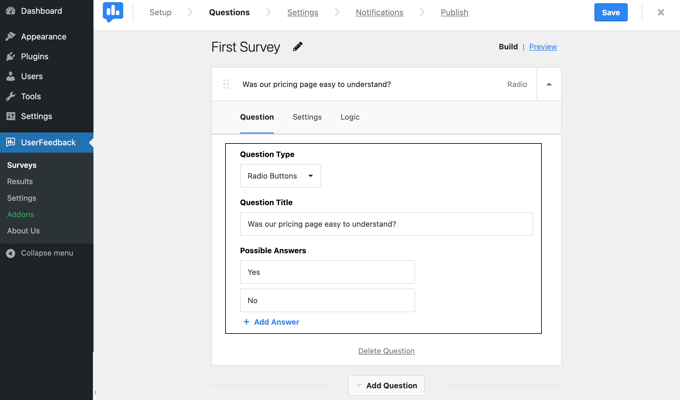Open Settings in UserFeedback submenu
This screenshot has width=680, height=400.
[x=22, y=198]
